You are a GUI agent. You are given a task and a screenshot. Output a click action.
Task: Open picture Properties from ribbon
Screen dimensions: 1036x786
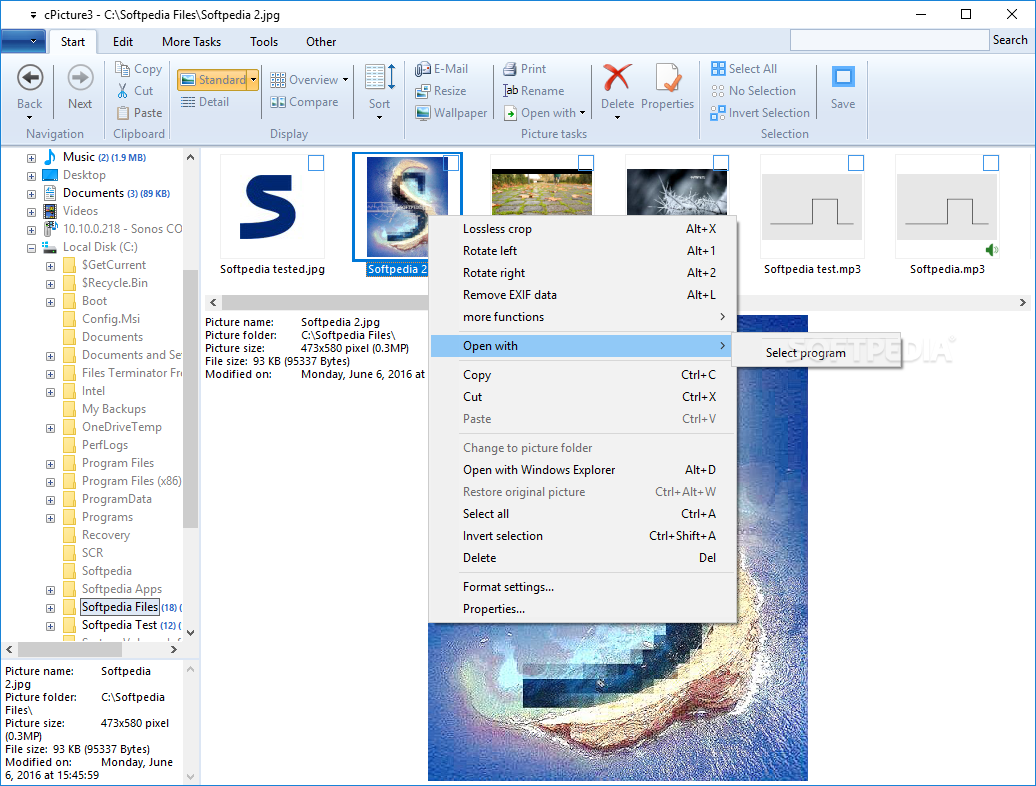click(x=667, y=87)
